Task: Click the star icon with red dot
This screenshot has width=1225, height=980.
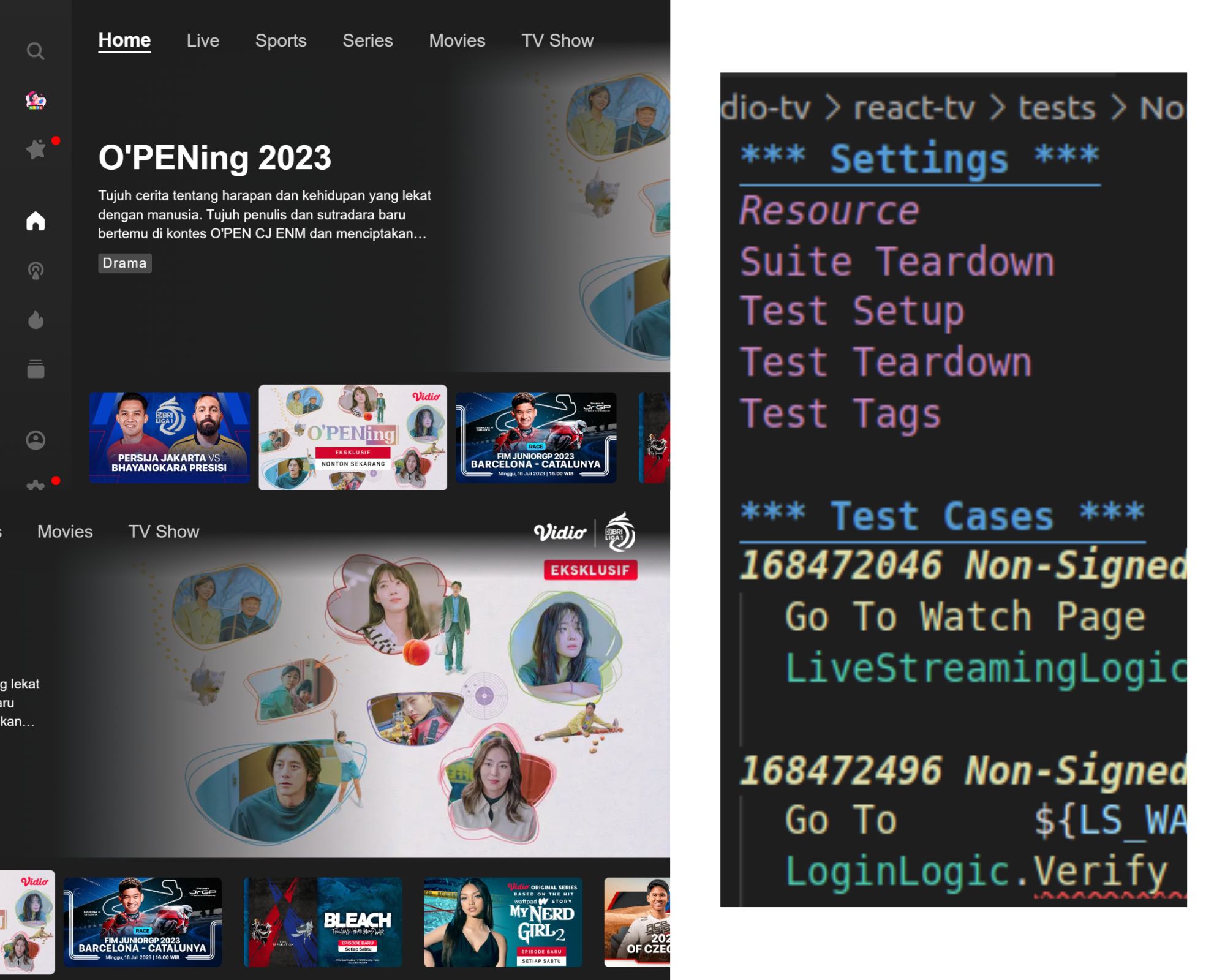Action: 36,149
